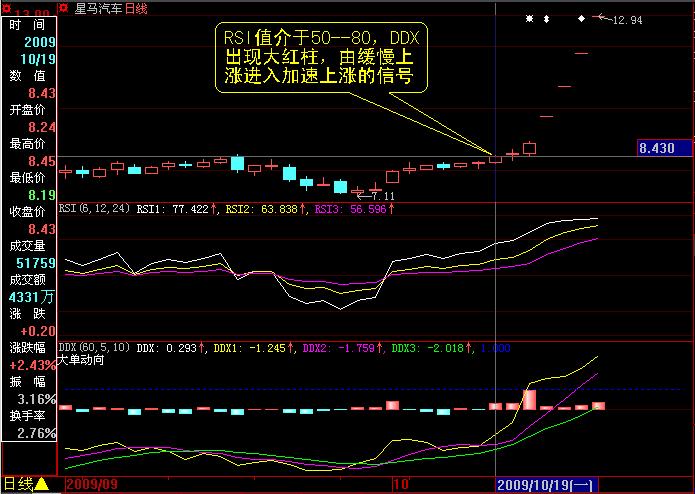Click the 10 month label on time axis

(402, 484)
